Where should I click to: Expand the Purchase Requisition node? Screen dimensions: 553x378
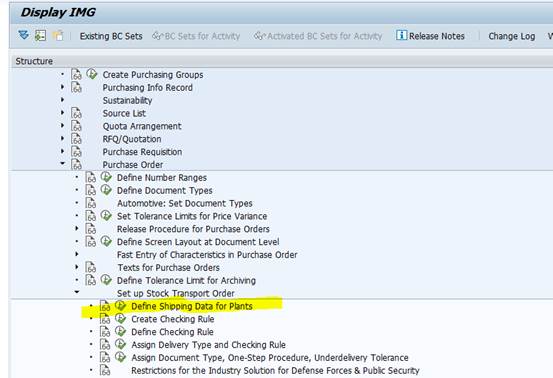click(x=63, y=151)
